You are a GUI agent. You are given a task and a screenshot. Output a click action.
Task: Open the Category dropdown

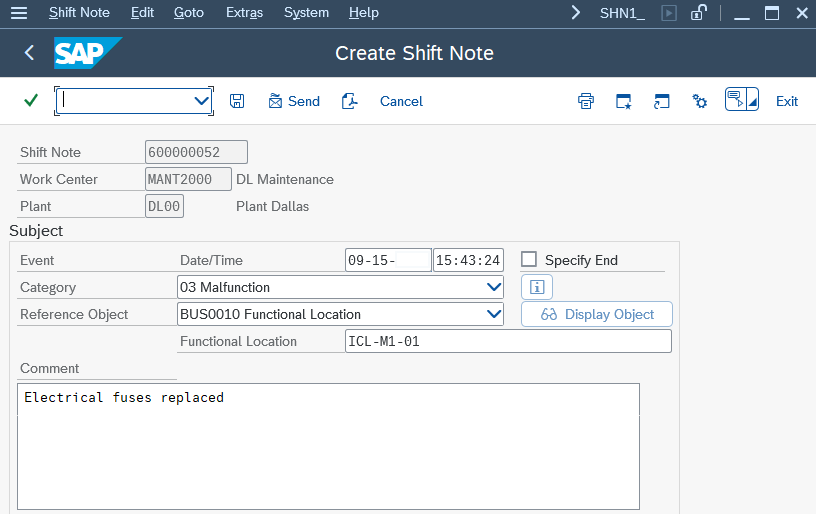(x=494, y=287)
